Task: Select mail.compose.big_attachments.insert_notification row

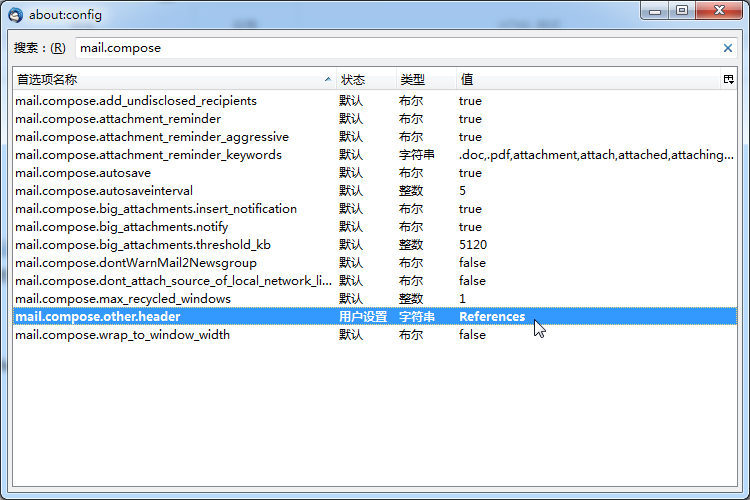Action: point(375,209)
